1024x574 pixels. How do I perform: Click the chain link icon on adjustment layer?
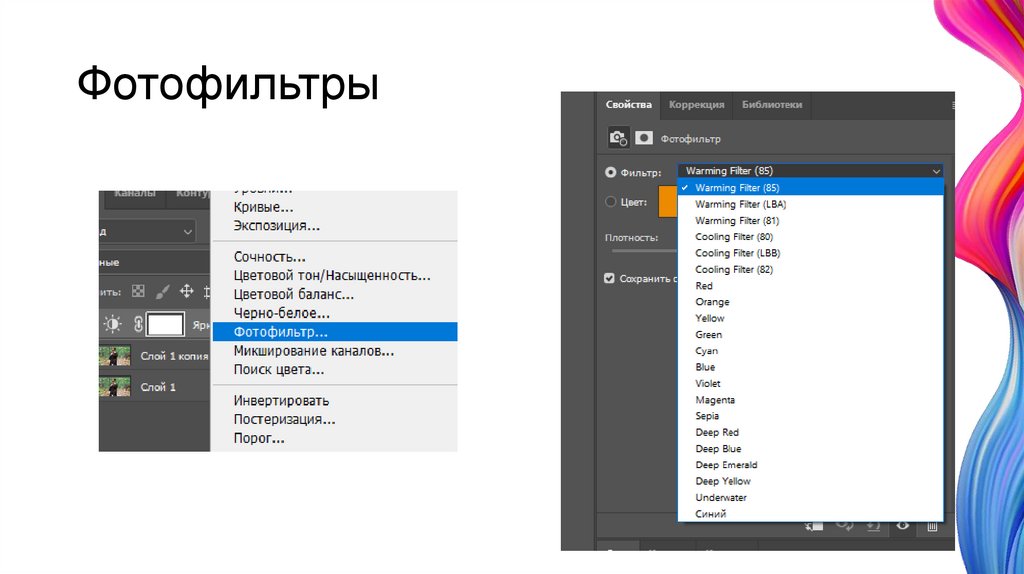coord(138,324)
